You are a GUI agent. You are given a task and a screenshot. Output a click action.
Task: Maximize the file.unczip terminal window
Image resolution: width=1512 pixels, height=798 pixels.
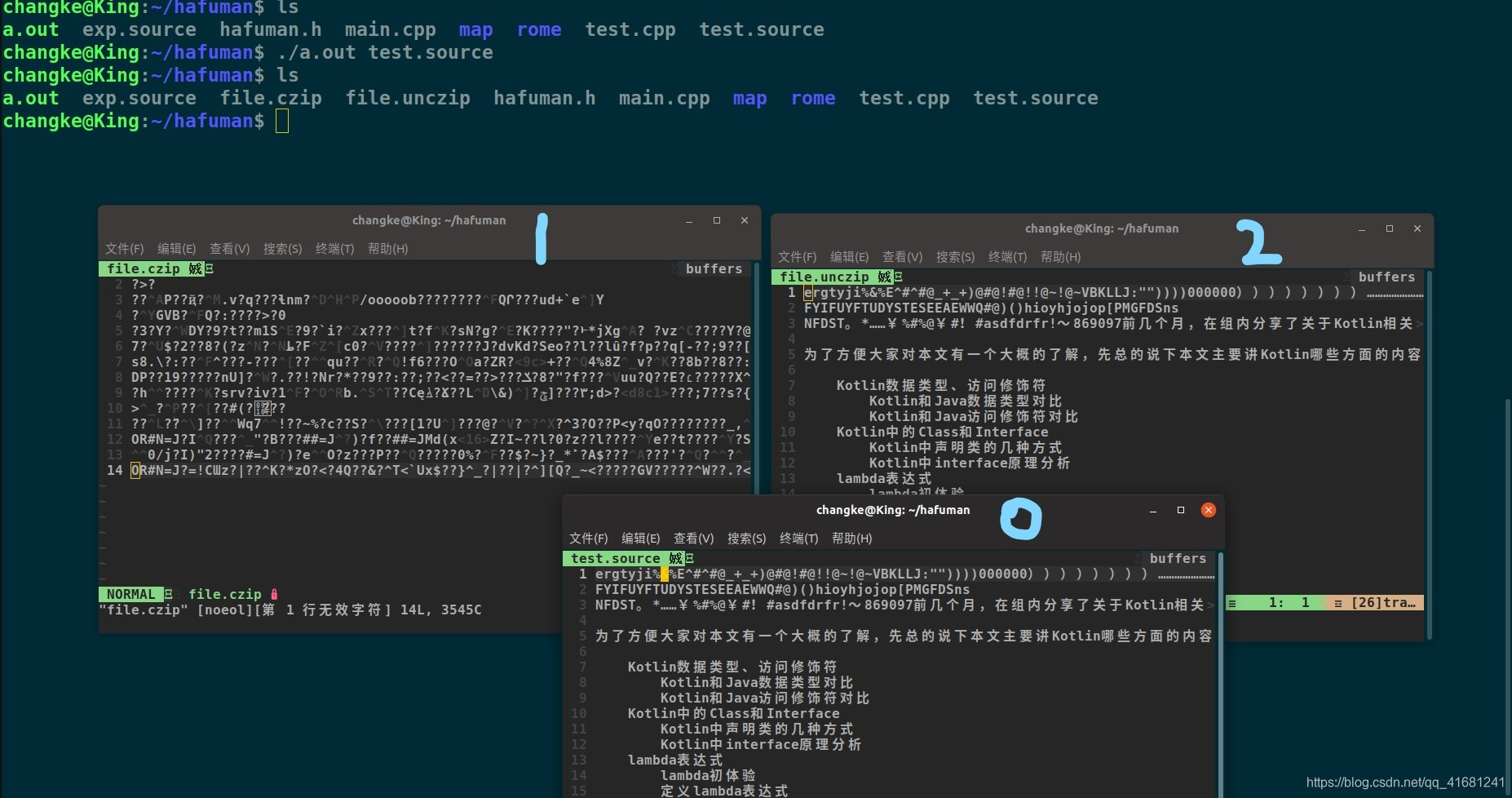1389,228
